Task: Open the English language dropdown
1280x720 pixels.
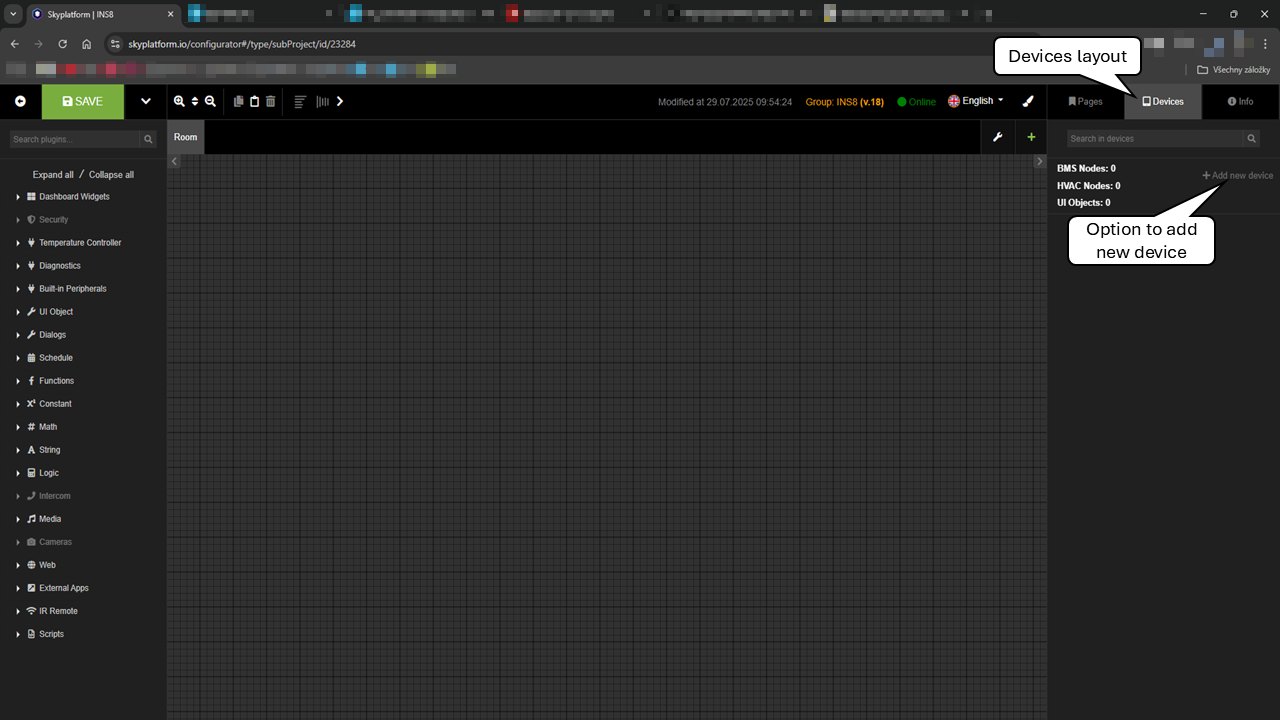Action: [x=976, y=101]
